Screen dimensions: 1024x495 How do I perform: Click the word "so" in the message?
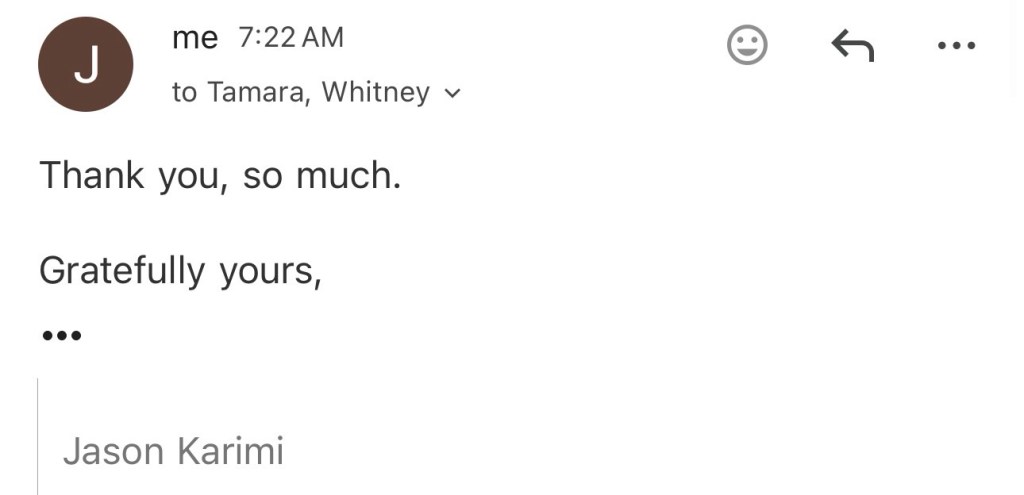260,177
